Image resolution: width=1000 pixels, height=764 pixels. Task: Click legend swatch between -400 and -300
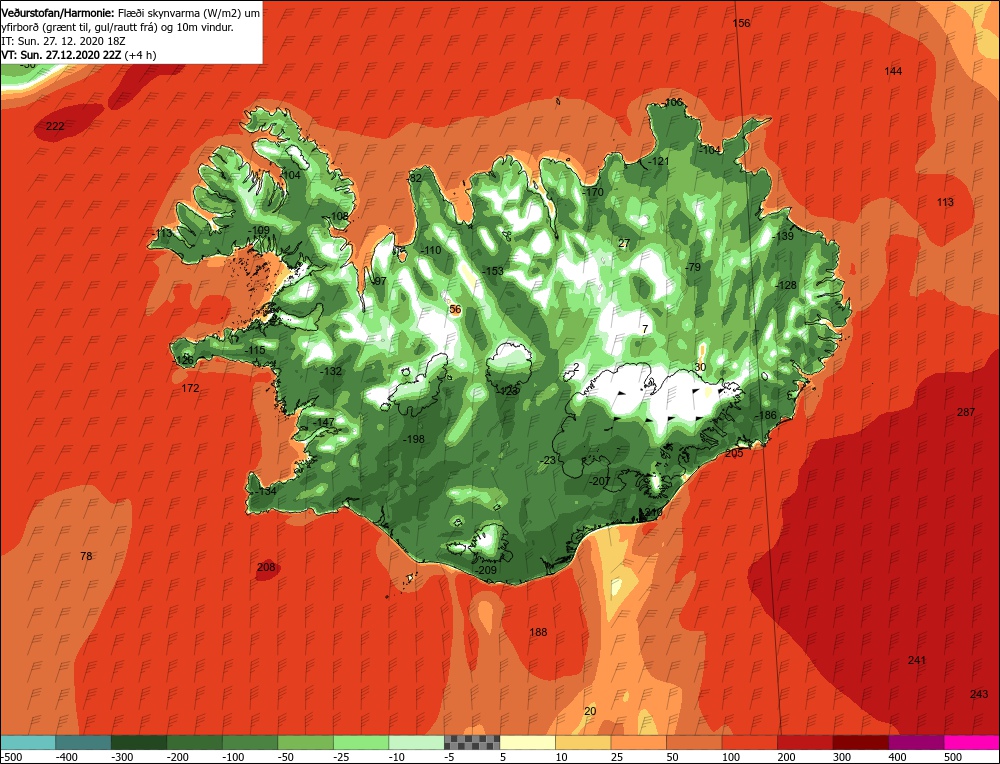[84, 742]
